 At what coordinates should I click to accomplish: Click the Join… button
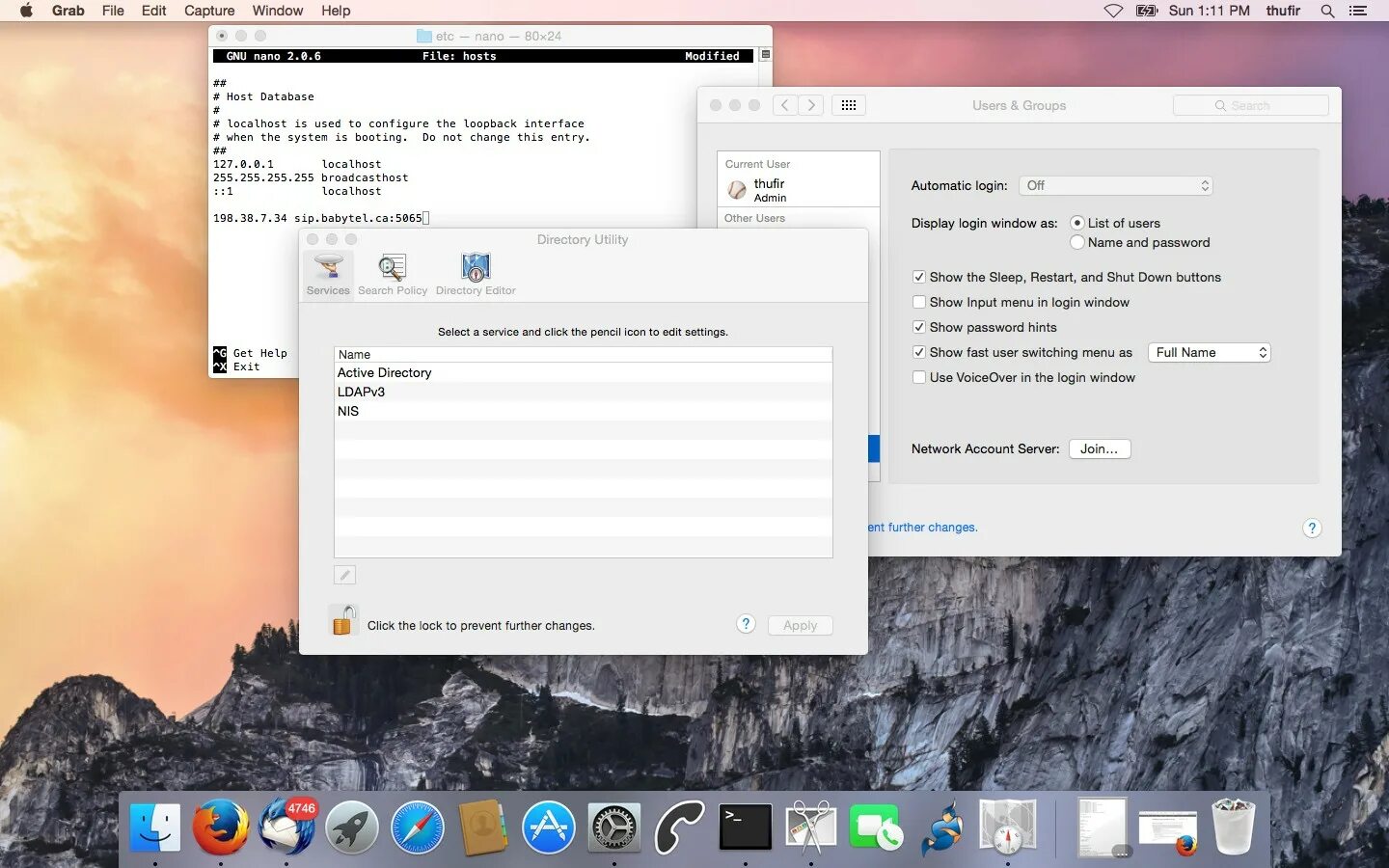[1100, 448]
